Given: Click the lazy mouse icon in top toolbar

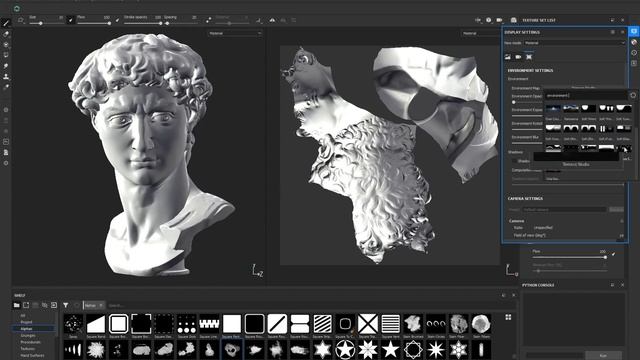Looking at the screenshot, I should point(209,20).
